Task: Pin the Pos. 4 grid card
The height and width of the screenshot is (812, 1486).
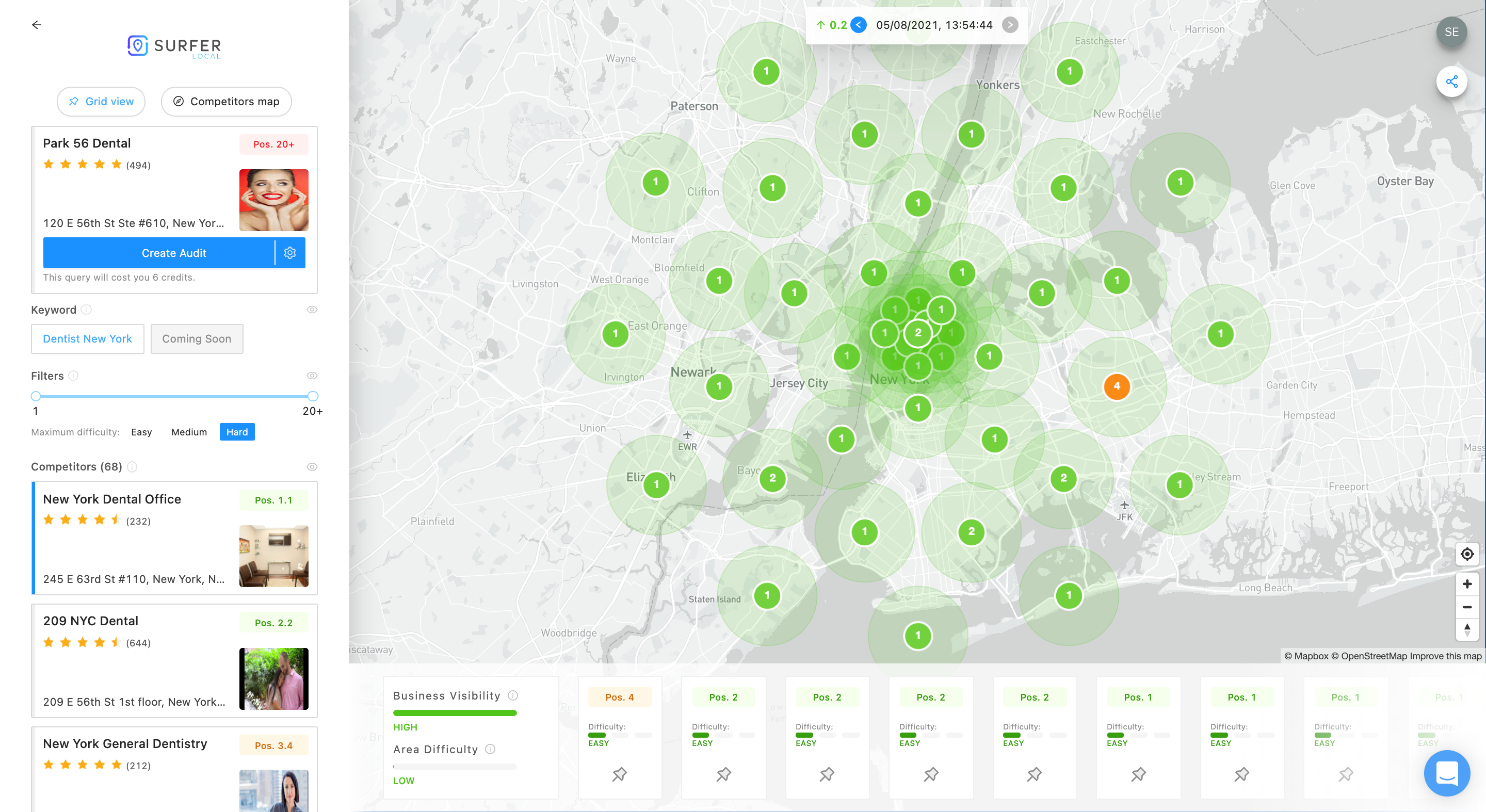Action: [620, 774]
